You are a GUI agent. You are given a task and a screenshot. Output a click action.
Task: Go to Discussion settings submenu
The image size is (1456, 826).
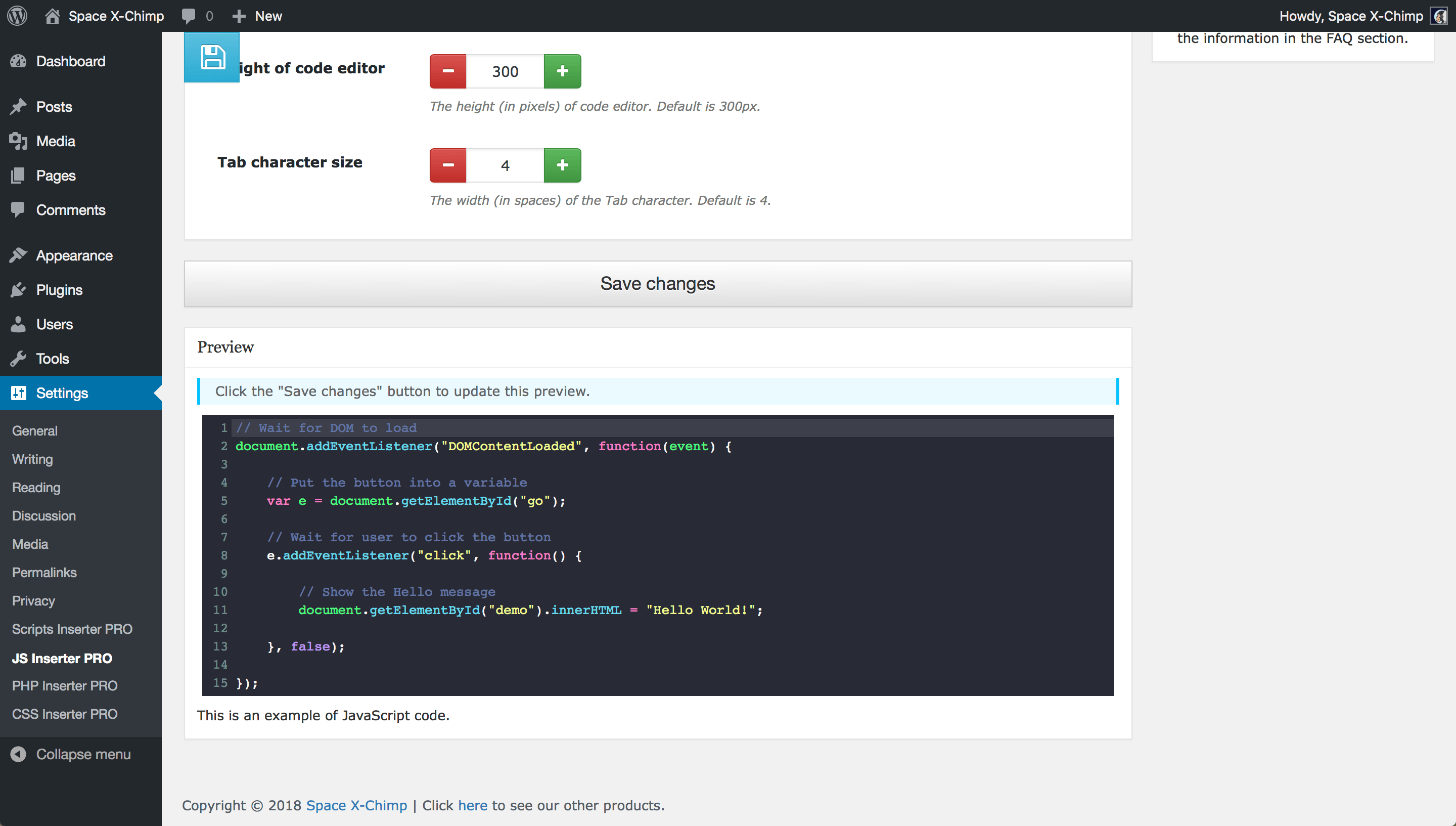[43, 516]
